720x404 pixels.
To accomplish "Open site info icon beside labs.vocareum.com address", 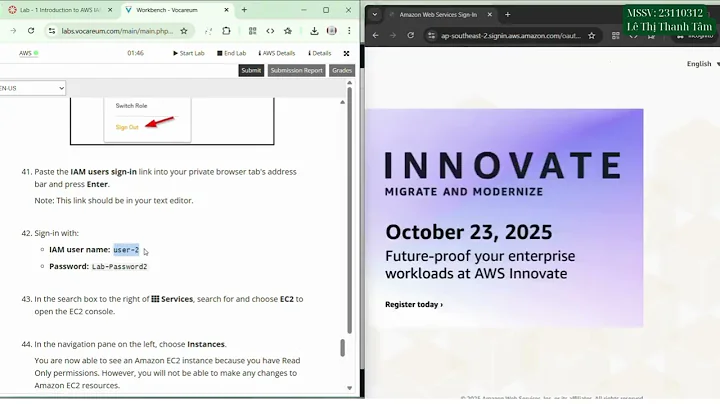I will [x=52, y=31].
